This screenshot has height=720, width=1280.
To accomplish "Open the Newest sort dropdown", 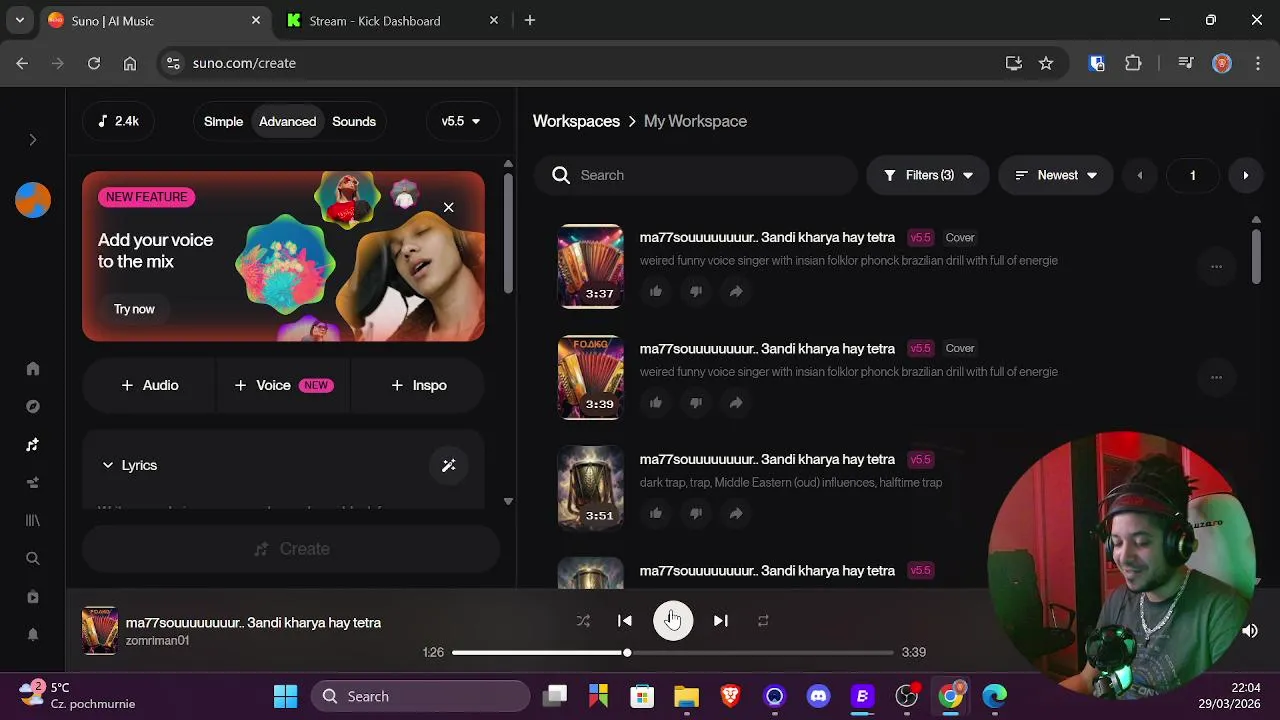I will coord(1055,175).
